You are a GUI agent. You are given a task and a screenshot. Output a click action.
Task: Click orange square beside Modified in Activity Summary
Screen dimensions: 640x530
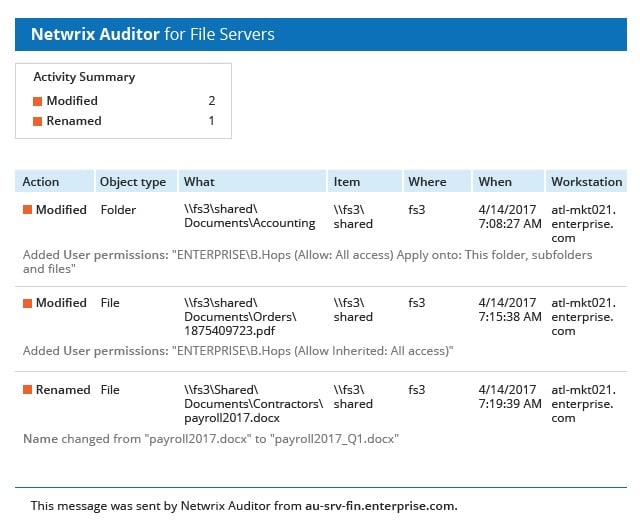click(x=38, y=101)
